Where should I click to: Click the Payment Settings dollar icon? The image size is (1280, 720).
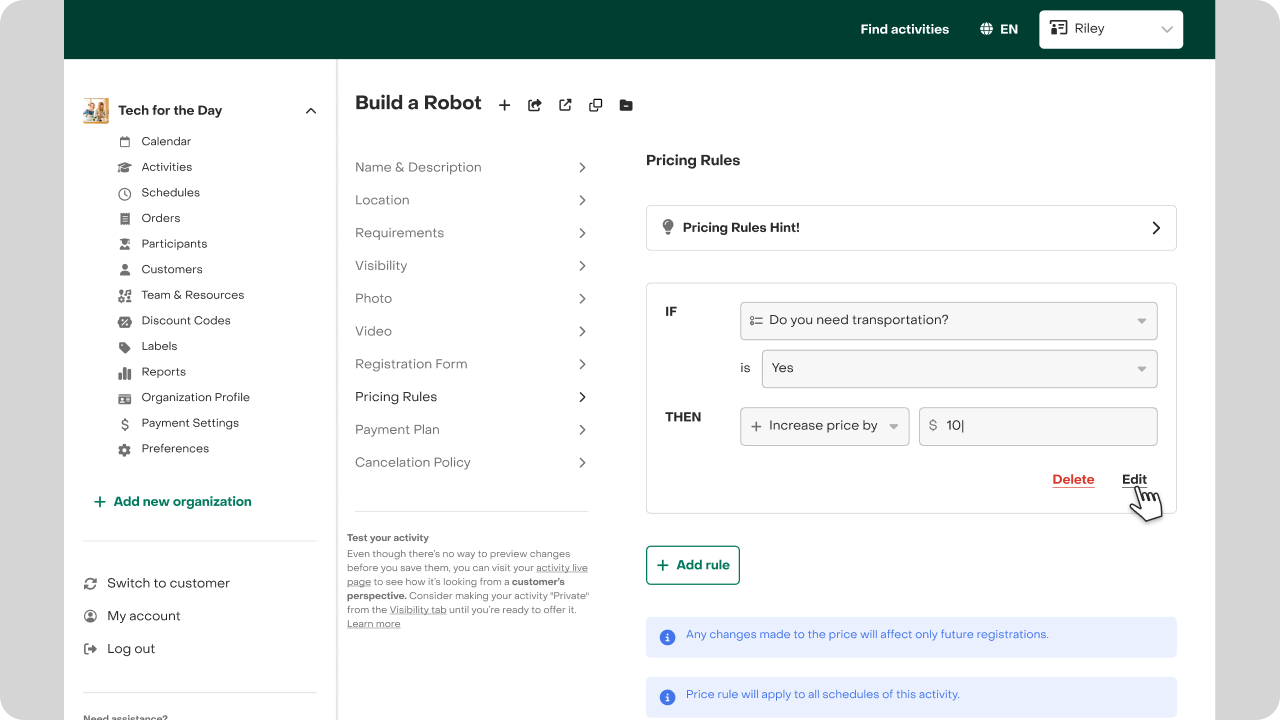tap(125, 424)
